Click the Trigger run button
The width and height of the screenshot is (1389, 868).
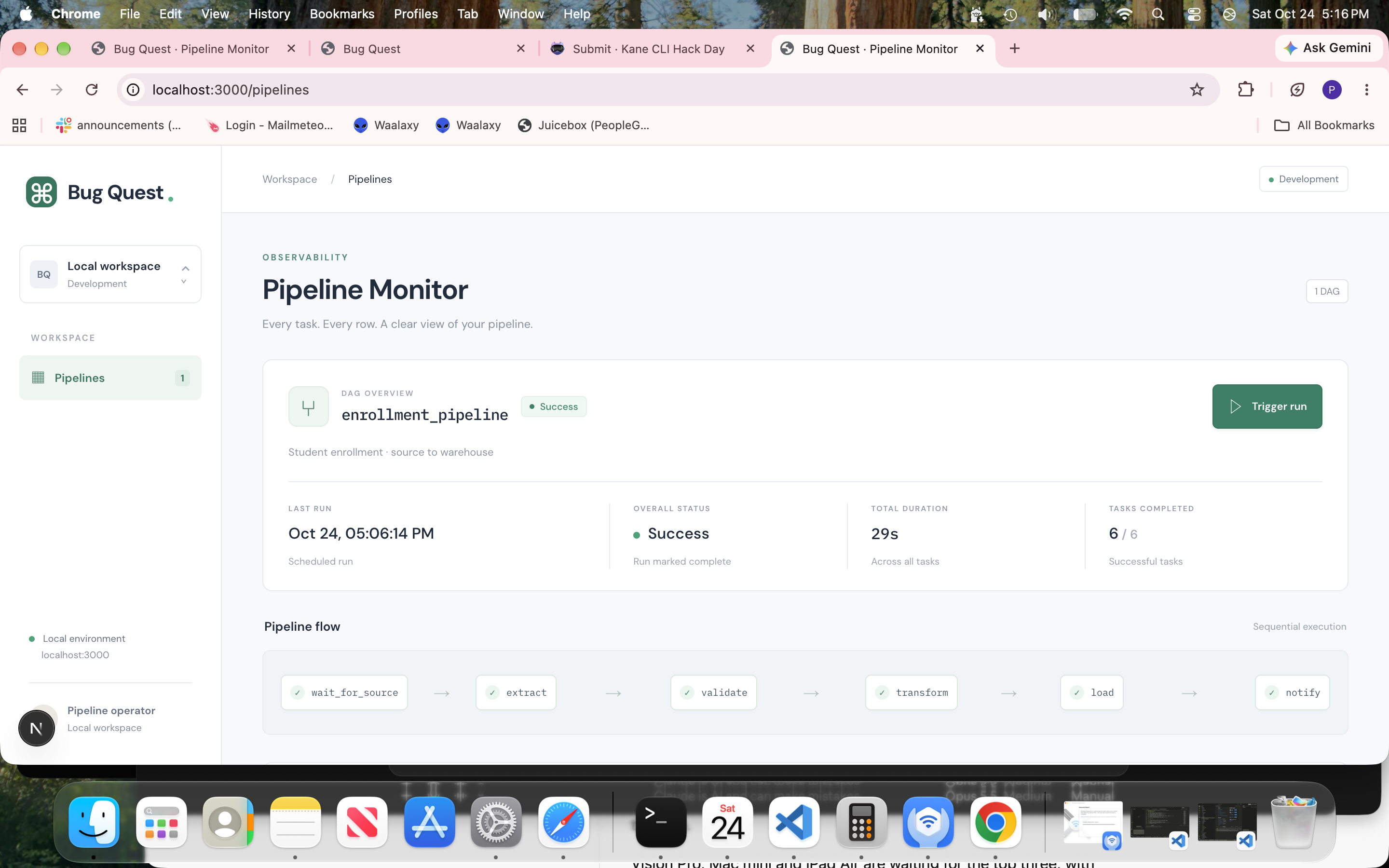tap(1267, 407)
